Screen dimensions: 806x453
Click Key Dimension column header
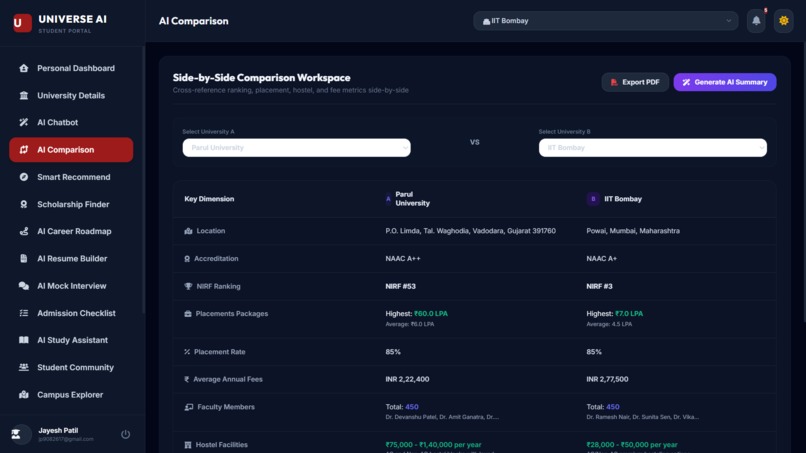pyautogui.click(x=209, y=199)
